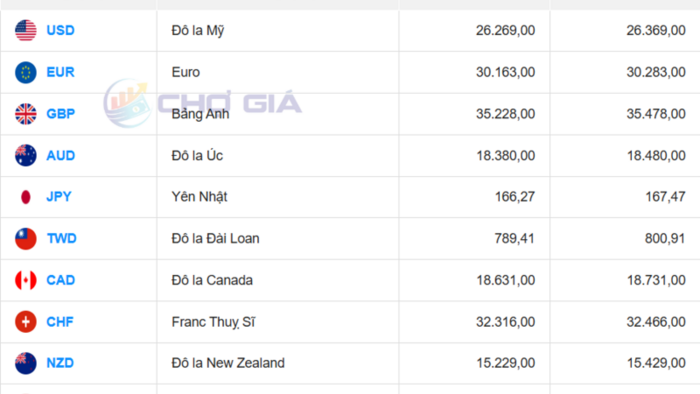Click the Canada flag icon

coord(25,280)
